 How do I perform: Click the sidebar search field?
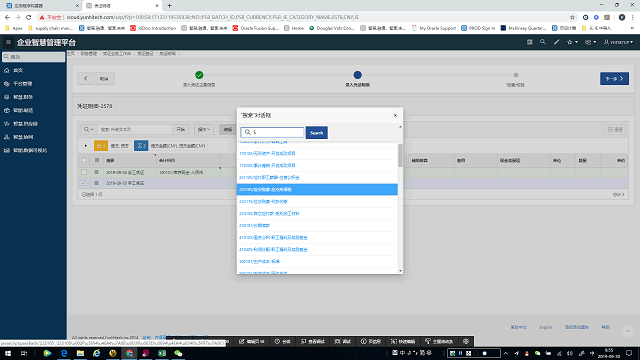click(33, 57)
